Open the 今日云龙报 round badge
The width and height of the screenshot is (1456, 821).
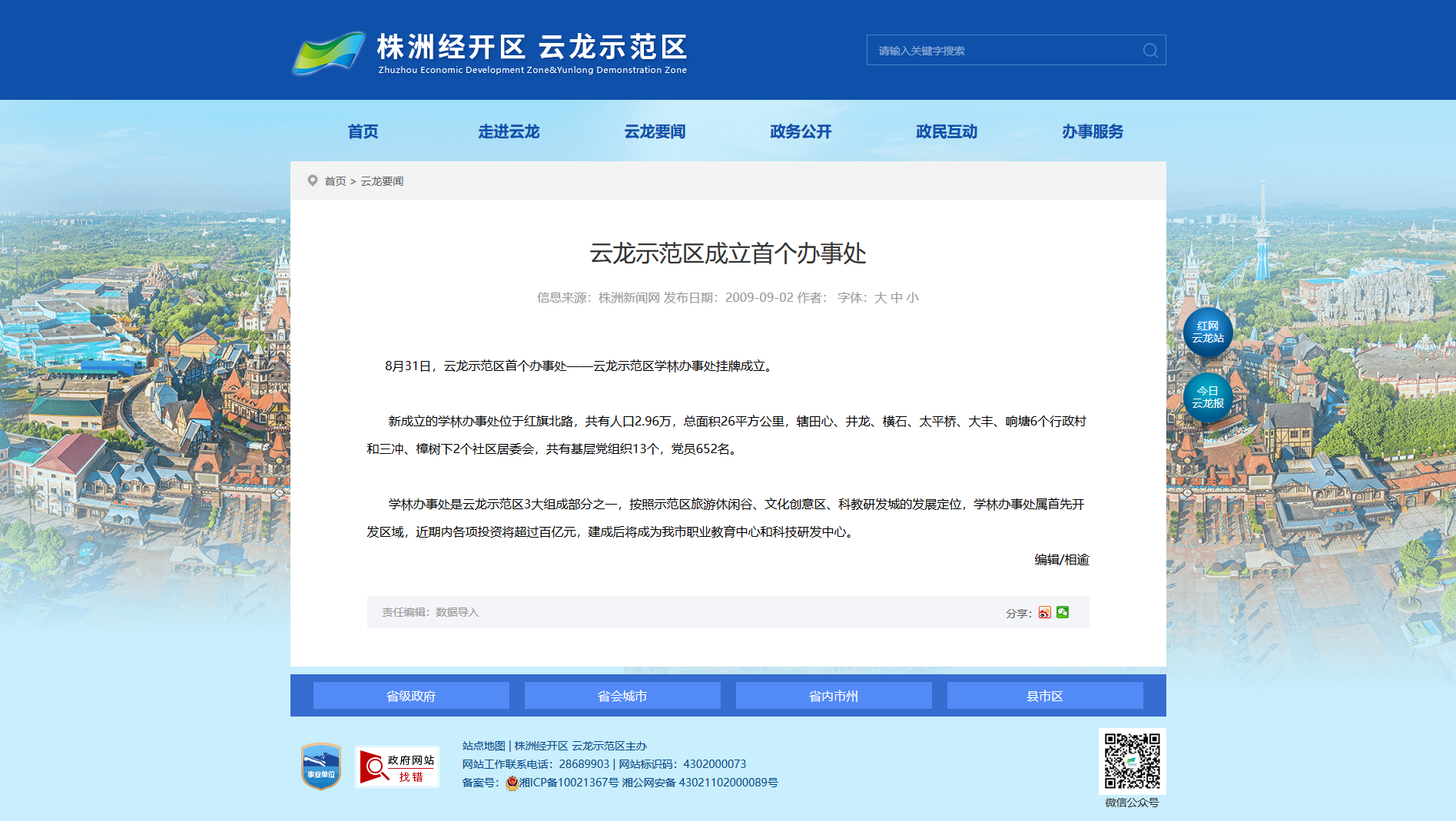click(x=1207, y=398)
